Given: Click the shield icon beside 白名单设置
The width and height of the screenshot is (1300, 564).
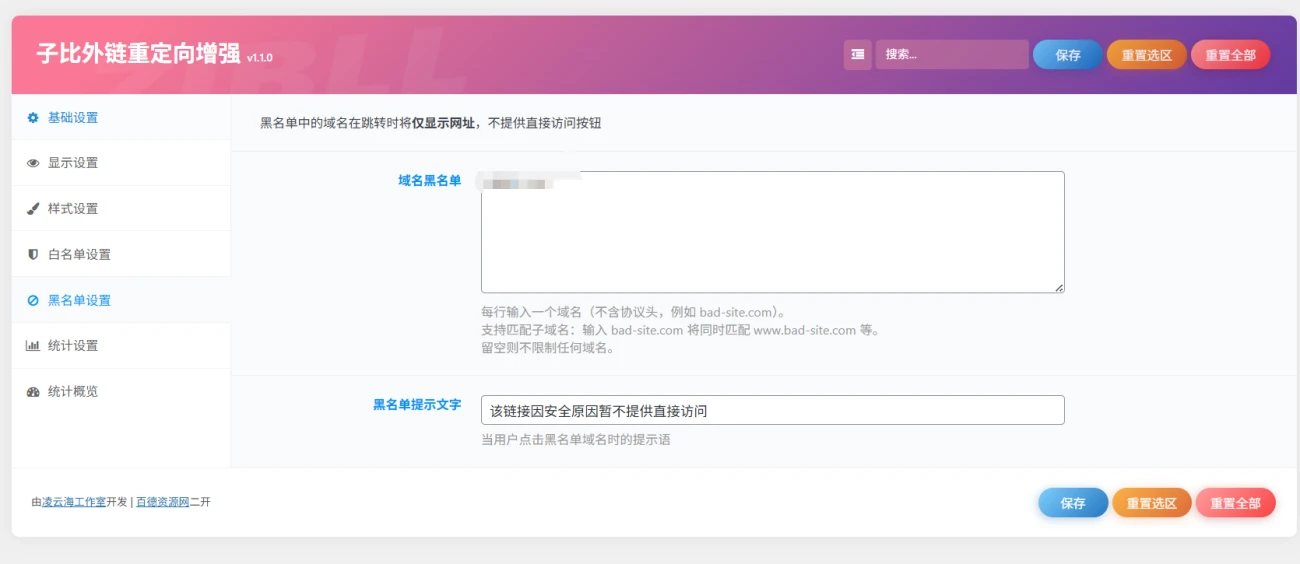Looking at the screenshot, I should click(x=33, y=255).
